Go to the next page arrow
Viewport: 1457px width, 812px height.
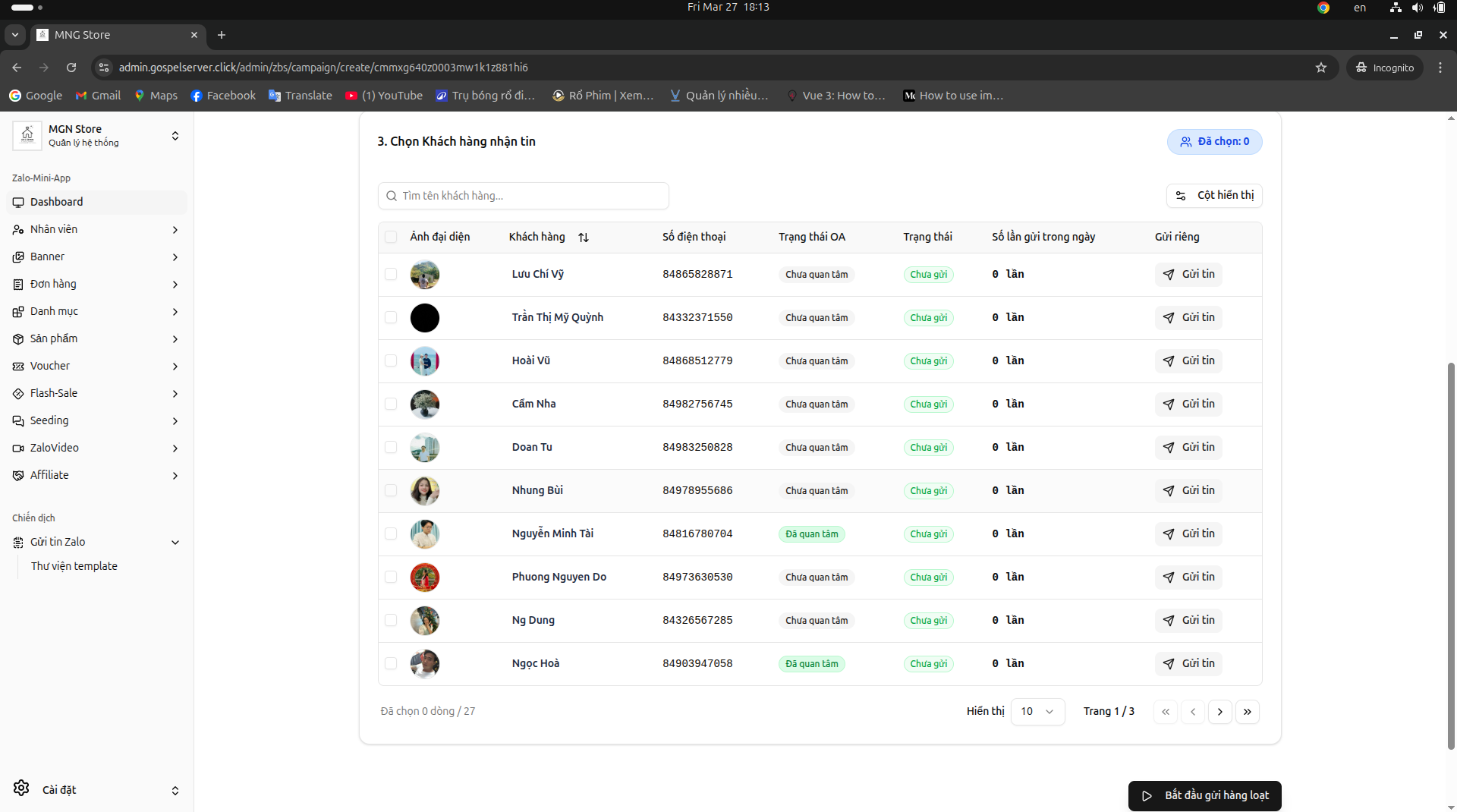[x=1219, y=712]
